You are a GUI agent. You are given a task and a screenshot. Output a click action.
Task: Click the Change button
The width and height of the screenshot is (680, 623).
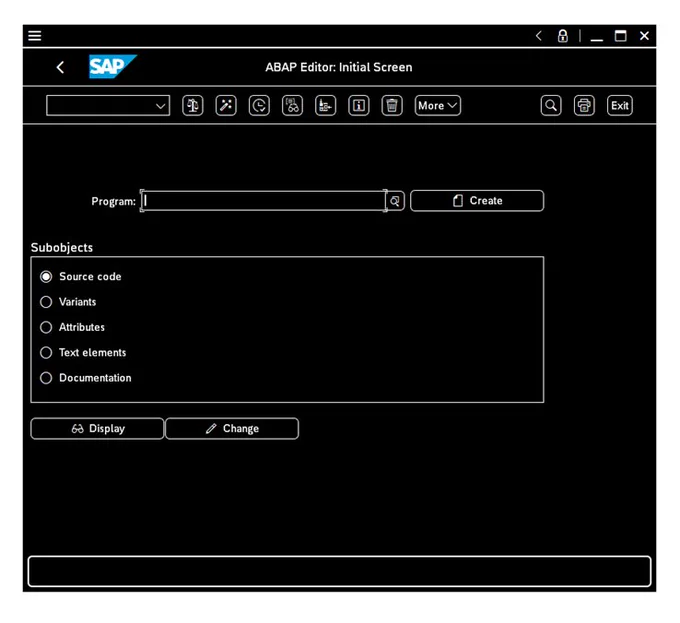coord(232,429)
